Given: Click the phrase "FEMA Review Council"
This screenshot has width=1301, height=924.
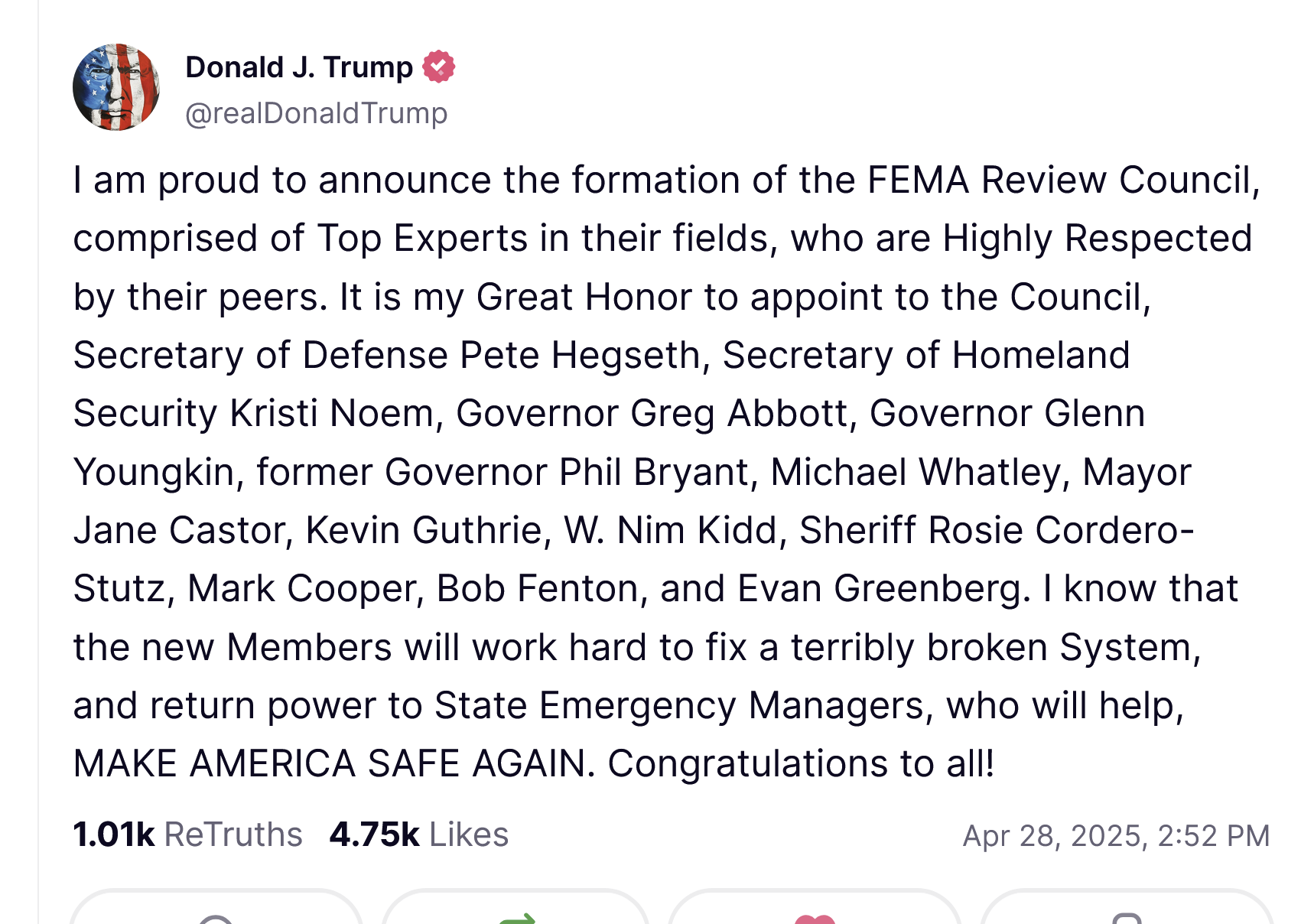Looking at the screenshot, I should pyautogui.click(x=1062, y=181).
